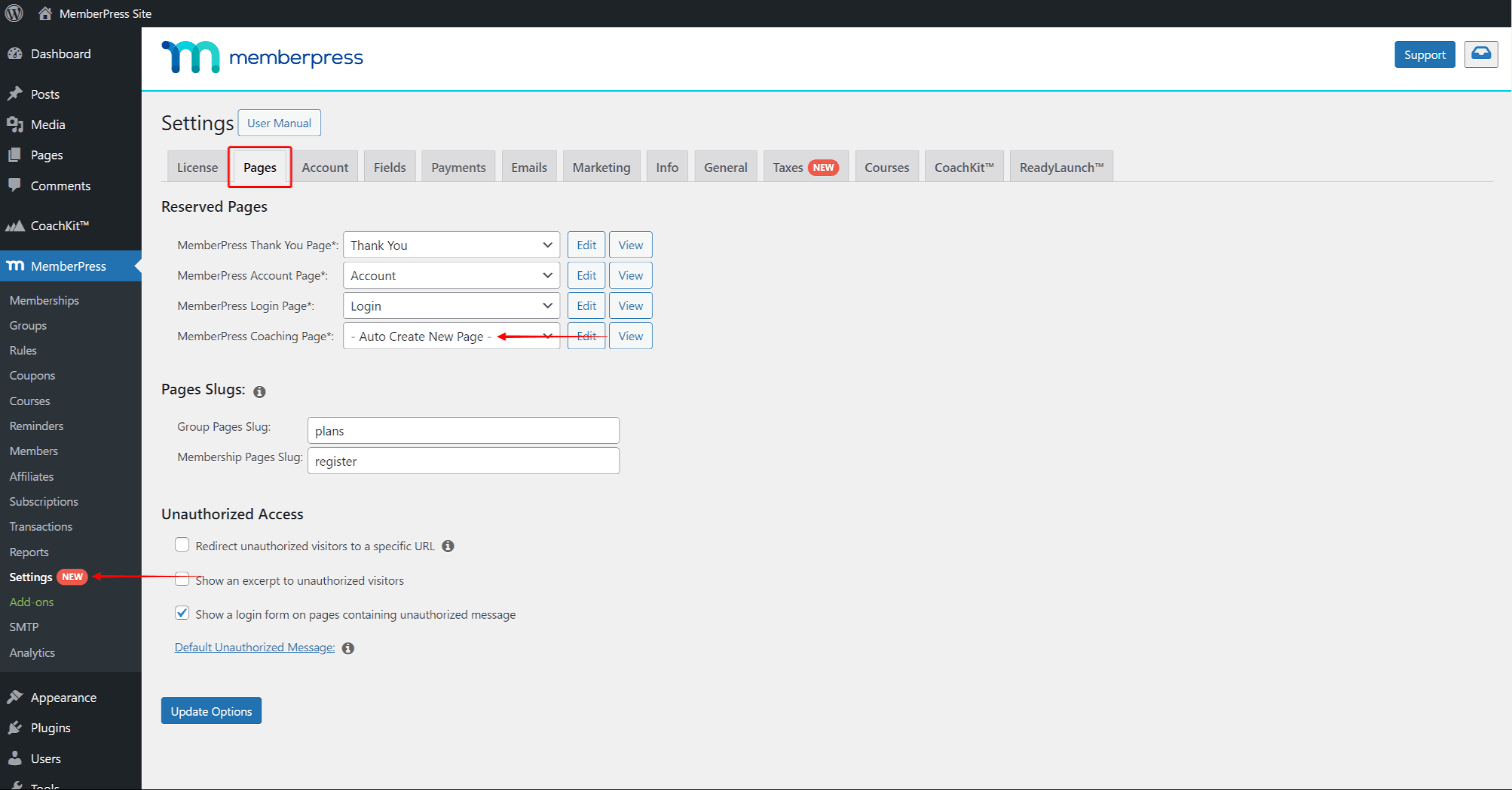Click the Support button top right

(1423, 54)
